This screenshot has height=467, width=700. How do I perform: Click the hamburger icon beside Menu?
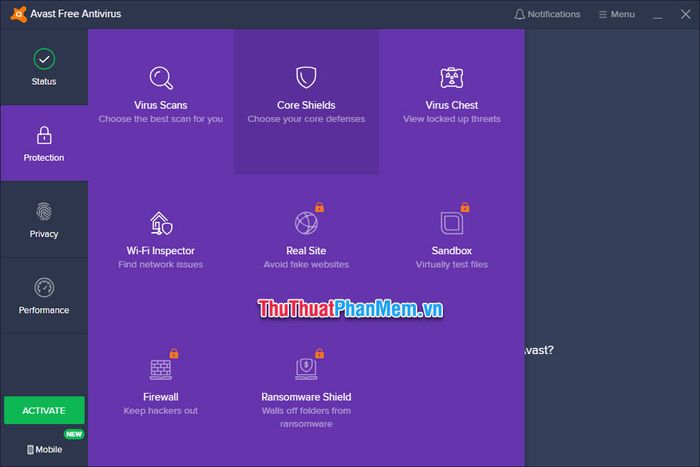pyautogui.click(x=603, y=15)
